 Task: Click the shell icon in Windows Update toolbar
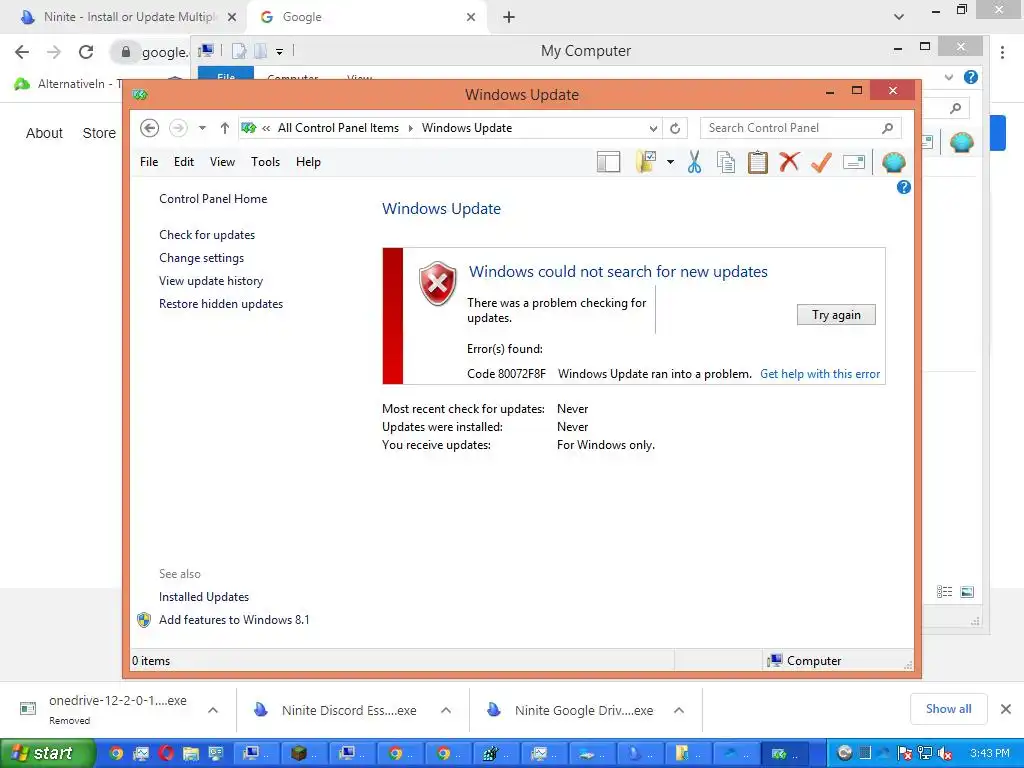pyautogui.click(x=893, y=162)
